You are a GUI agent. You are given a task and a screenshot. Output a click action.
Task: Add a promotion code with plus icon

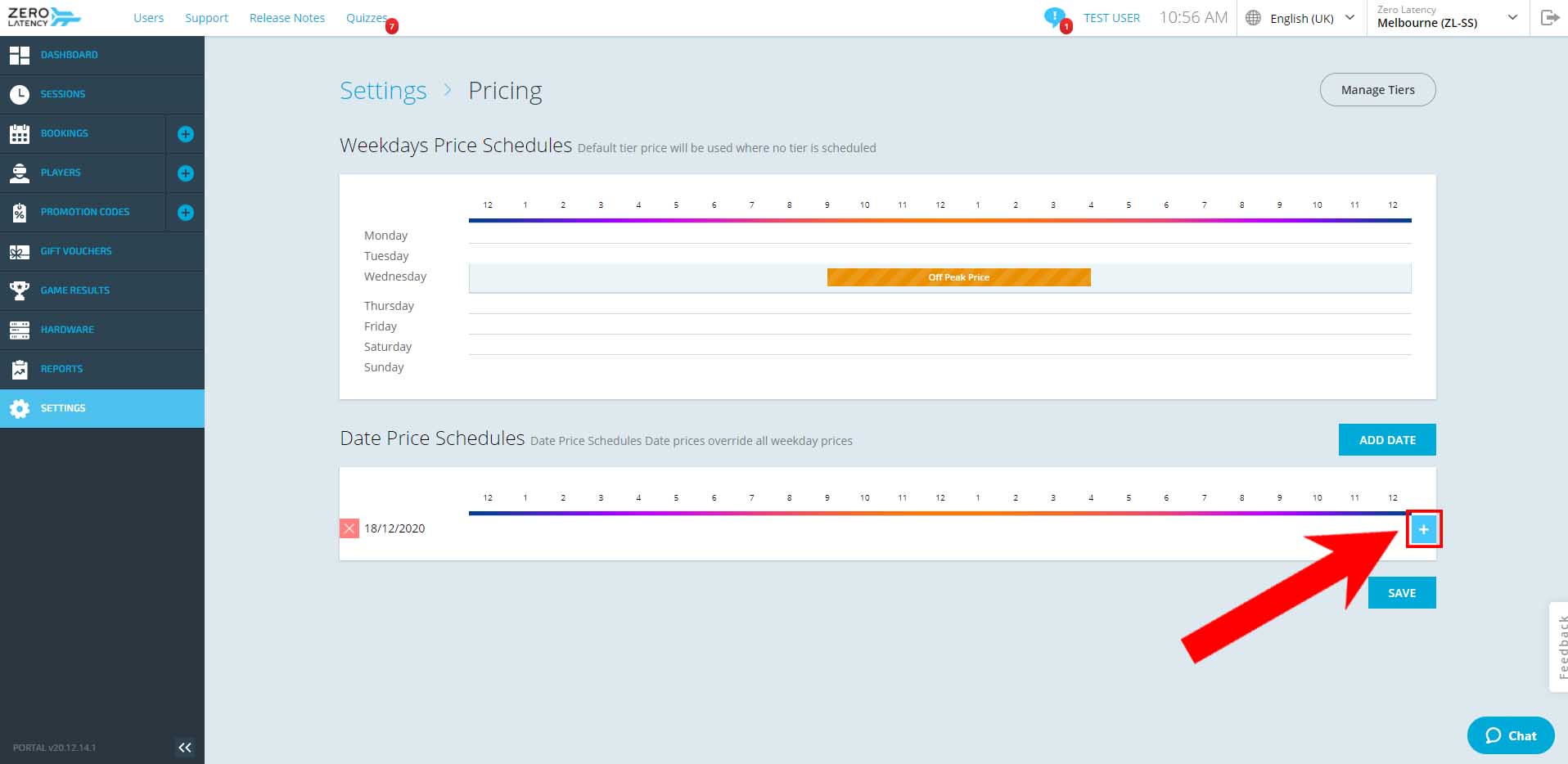(x=186, y=212)
